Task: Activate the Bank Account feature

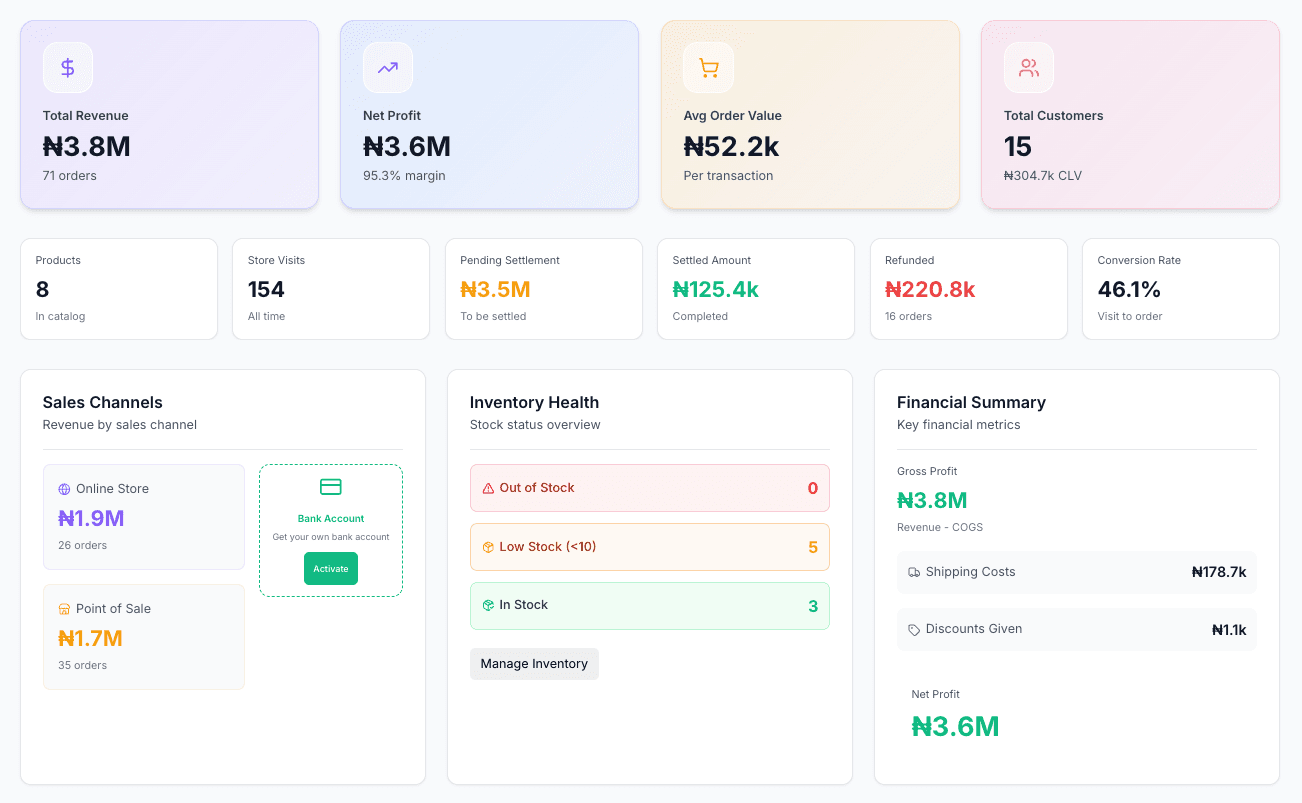Action: point(330,568)
